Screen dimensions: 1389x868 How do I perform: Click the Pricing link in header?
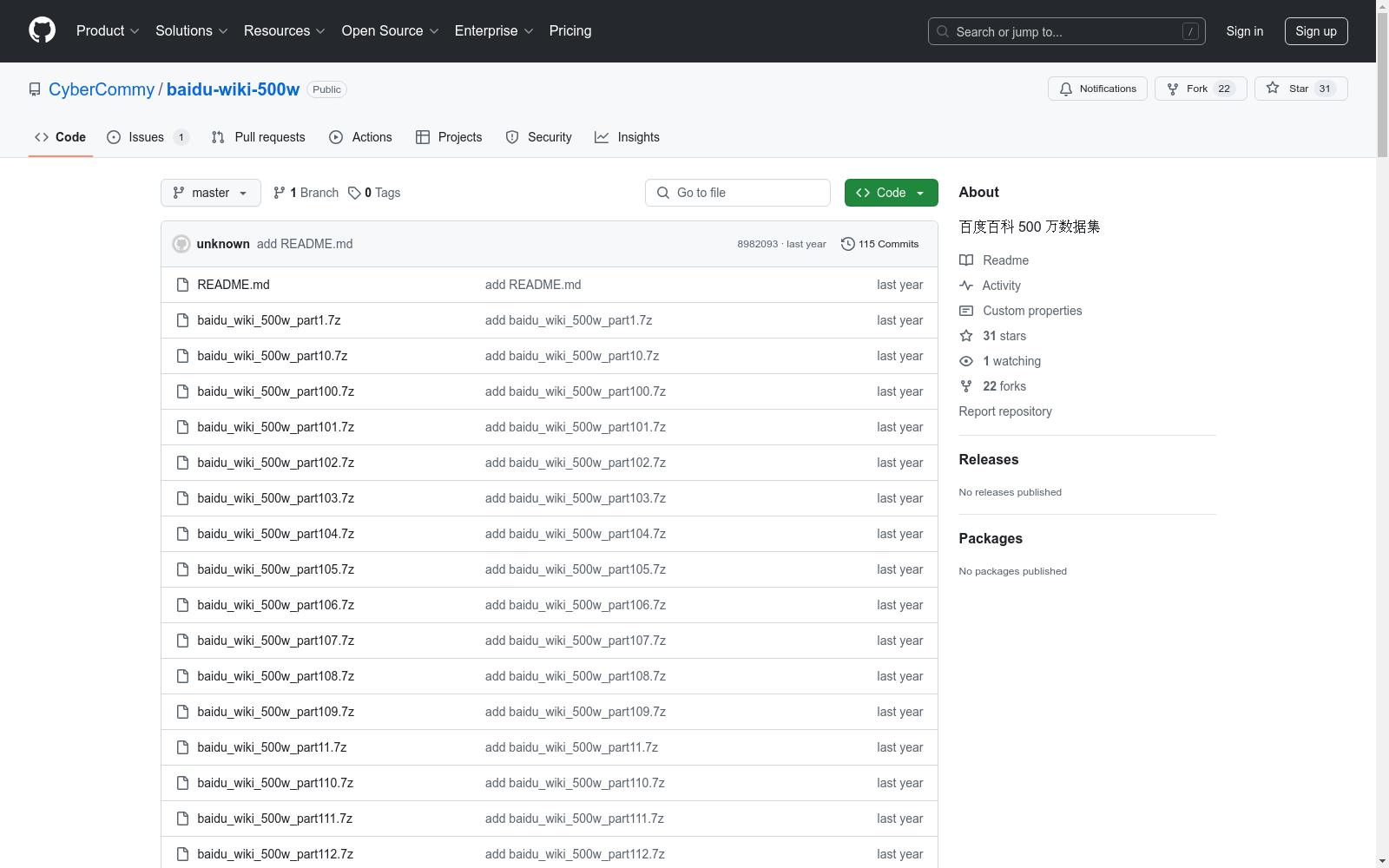pyautogui.click(x=570, y=30)
